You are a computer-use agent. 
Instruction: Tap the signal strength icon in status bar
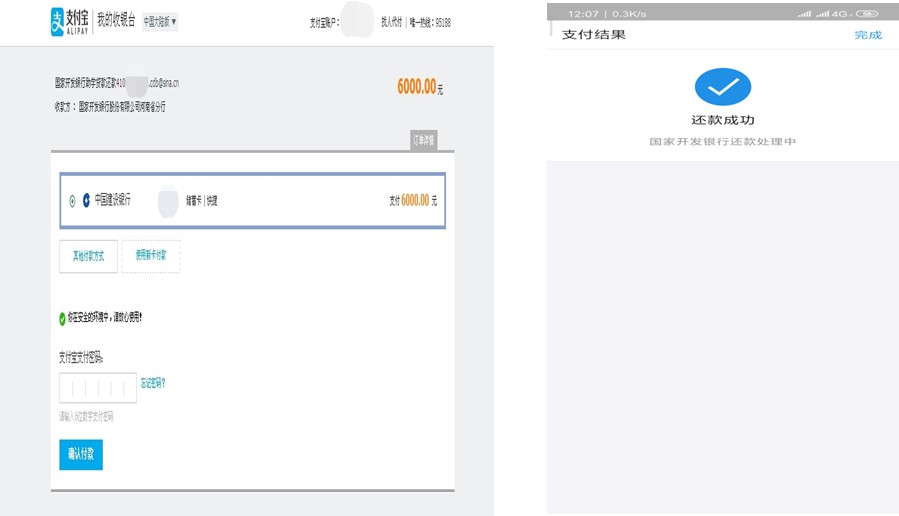click(x=805, y=13)
